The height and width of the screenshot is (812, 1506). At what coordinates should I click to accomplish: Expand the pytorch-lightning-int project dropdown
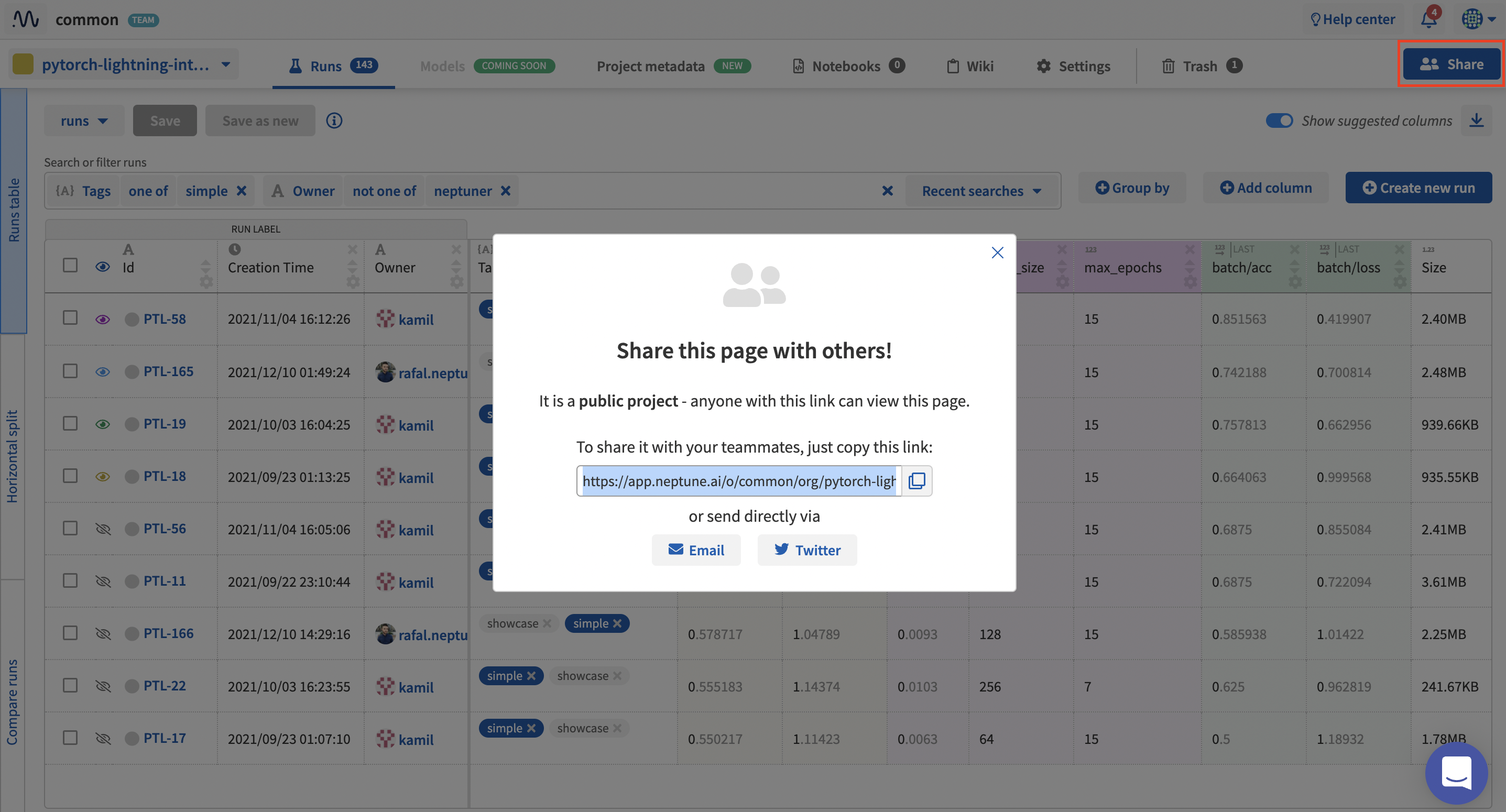[x=224, y=64]
